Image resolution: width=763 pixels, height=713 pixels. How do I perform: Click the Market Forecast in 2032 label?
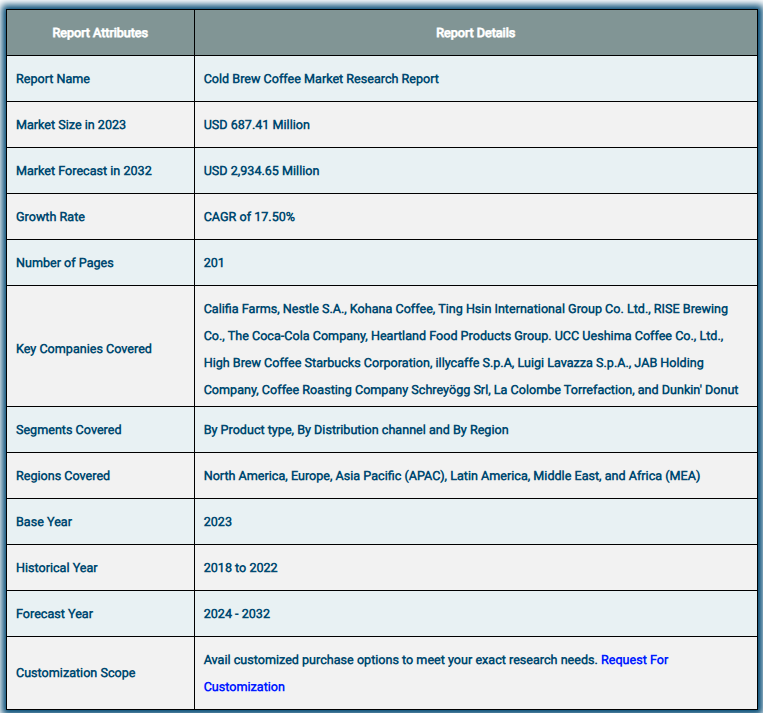84,171
